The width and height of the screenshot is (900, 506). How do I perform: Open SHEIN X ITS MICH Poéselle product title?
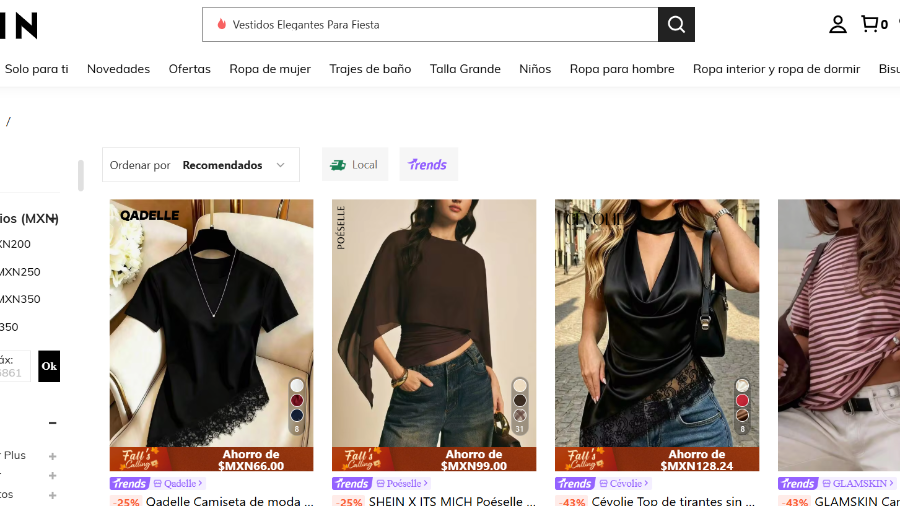(452, 501)
